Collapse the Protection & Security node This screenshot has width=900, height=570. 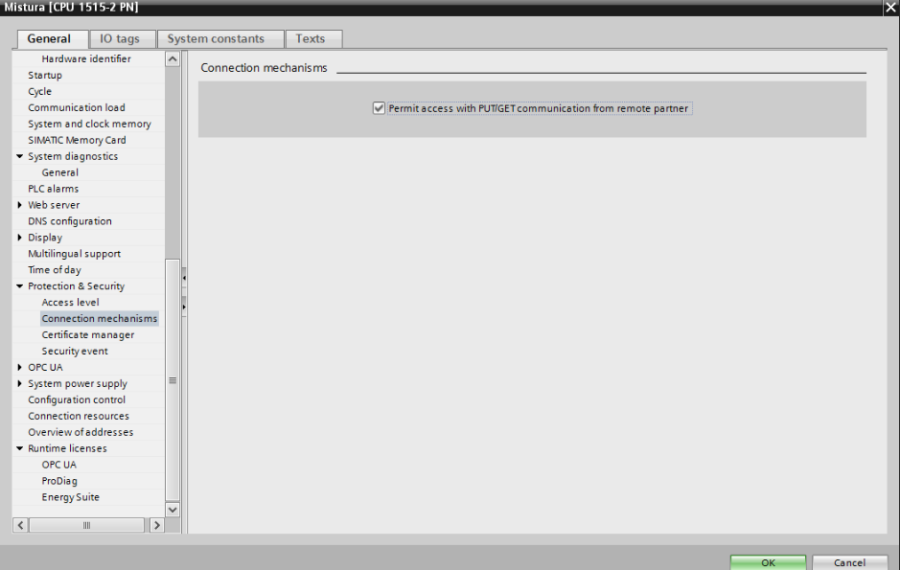point(20,287)
